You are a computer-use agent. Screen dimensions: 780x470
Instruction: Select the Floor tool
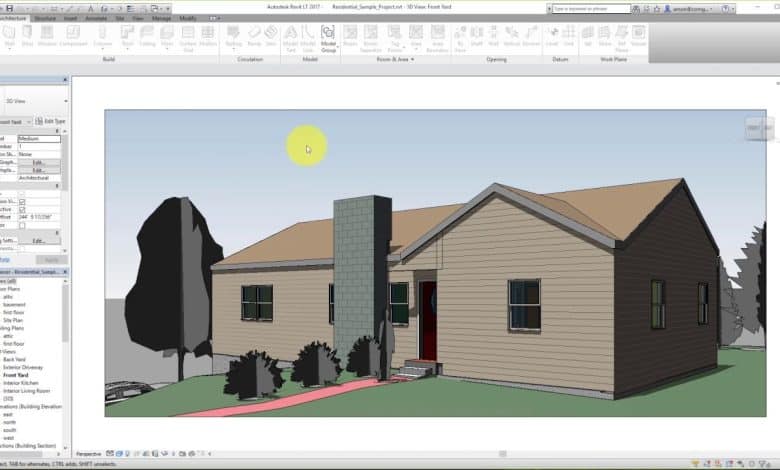click(x=167, y=37)
